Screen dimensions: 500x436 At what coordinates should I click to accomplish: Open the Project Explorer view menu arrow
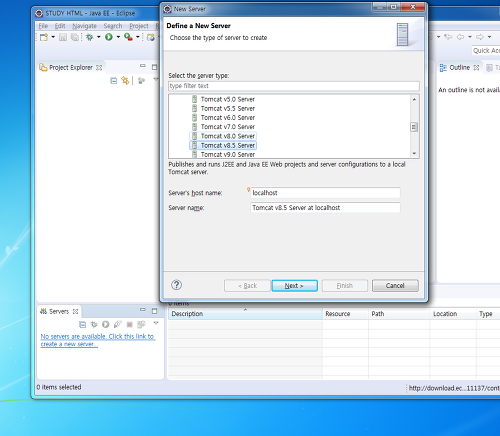coord(155,79)
